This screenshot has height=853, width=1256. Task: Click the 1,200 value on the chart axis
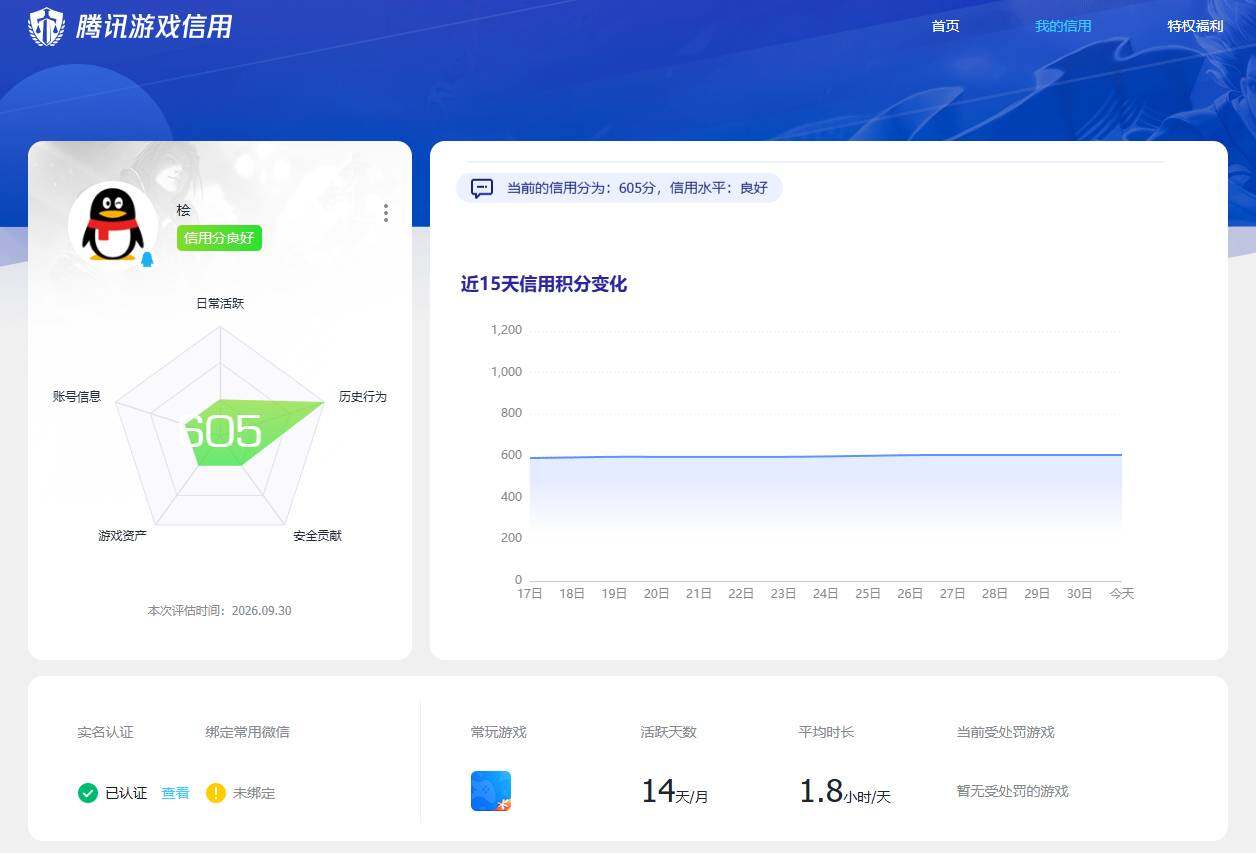506,330
